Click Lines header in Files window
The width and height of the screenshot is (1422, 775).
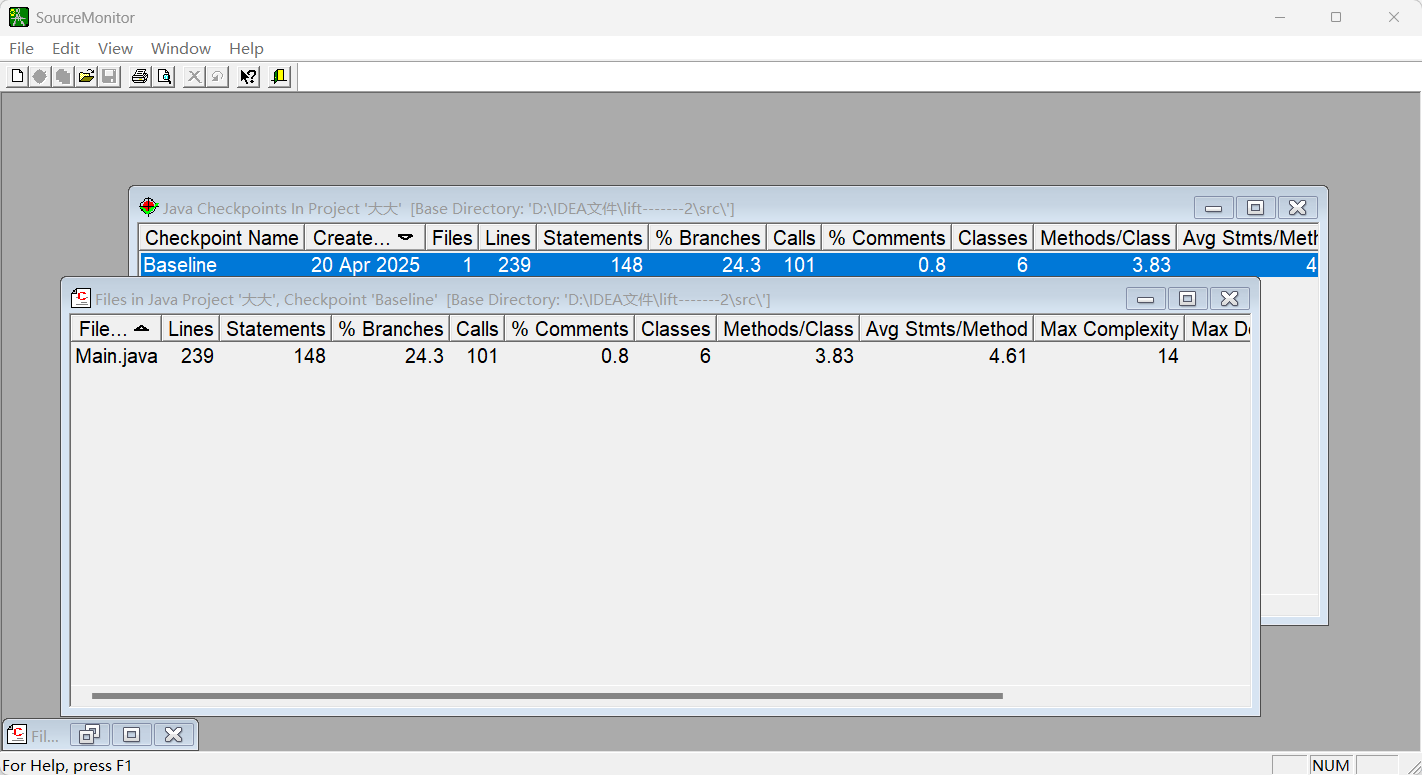coord(191,329)
